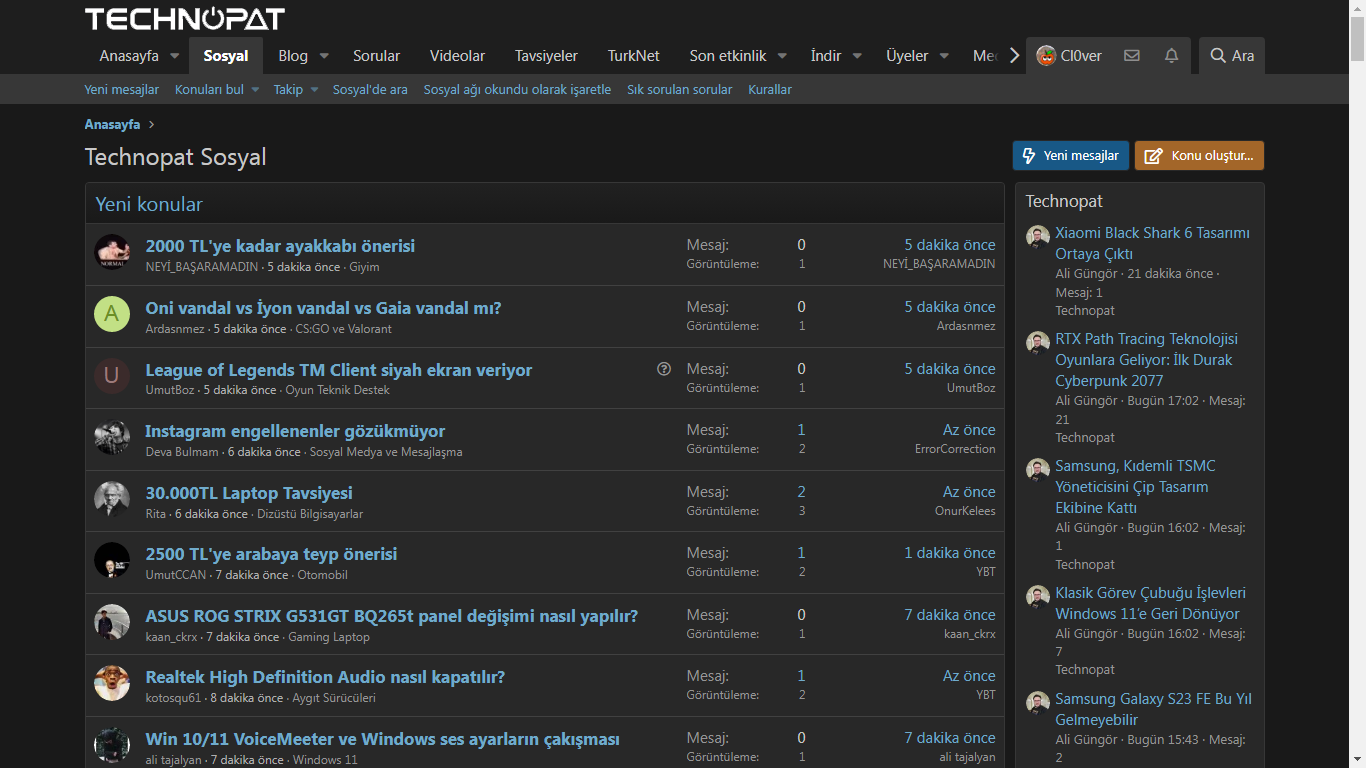This screenshot has width=1366, height=768.
Task: Click the Yeni konular section heading
Action: pyautogui.click(x=149, y=204)
